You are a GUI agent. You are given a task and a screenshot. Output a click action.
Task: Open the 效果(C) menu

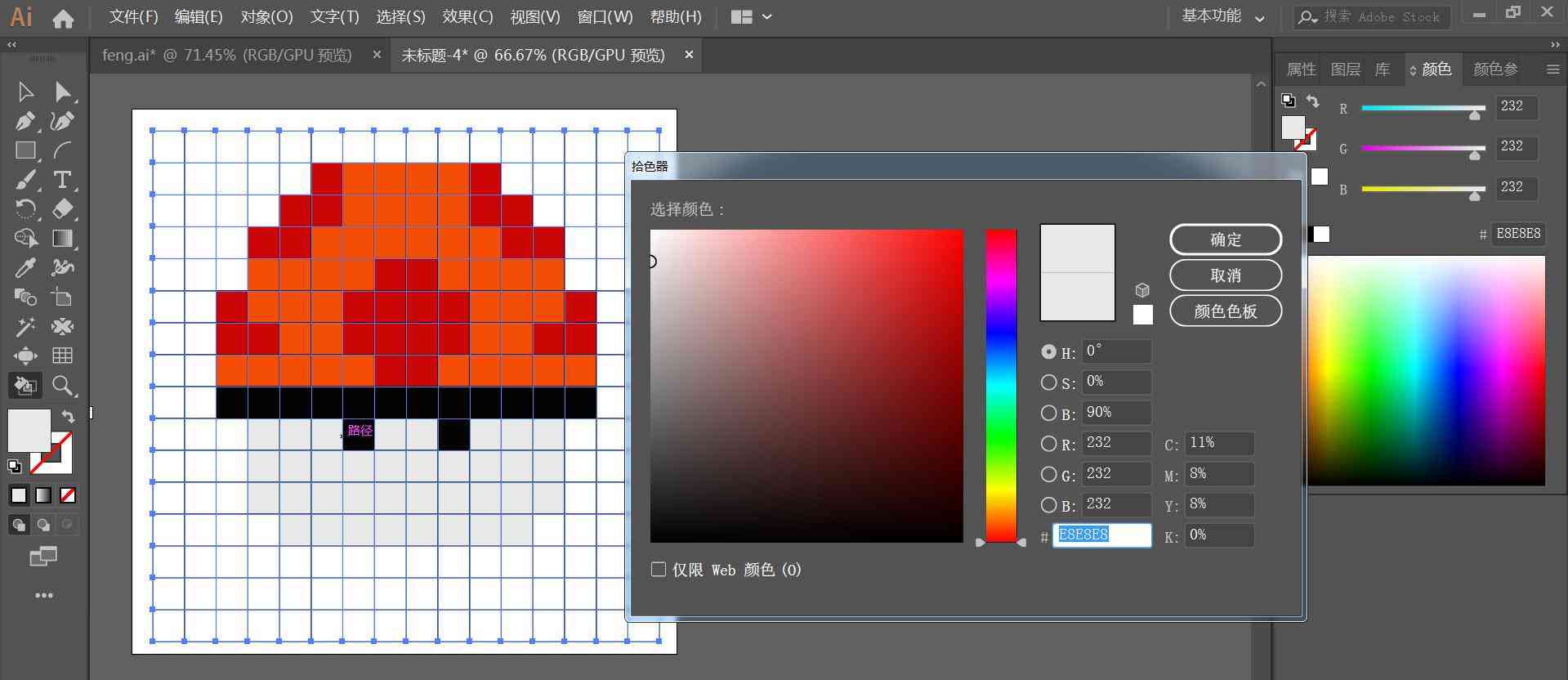click(467, 17)
